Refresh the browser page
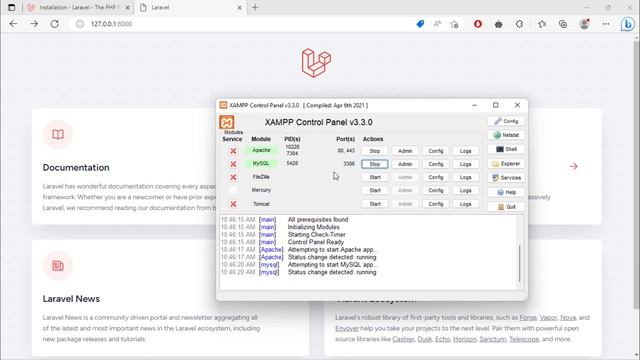640x360 pixels. tap(54, 24)
